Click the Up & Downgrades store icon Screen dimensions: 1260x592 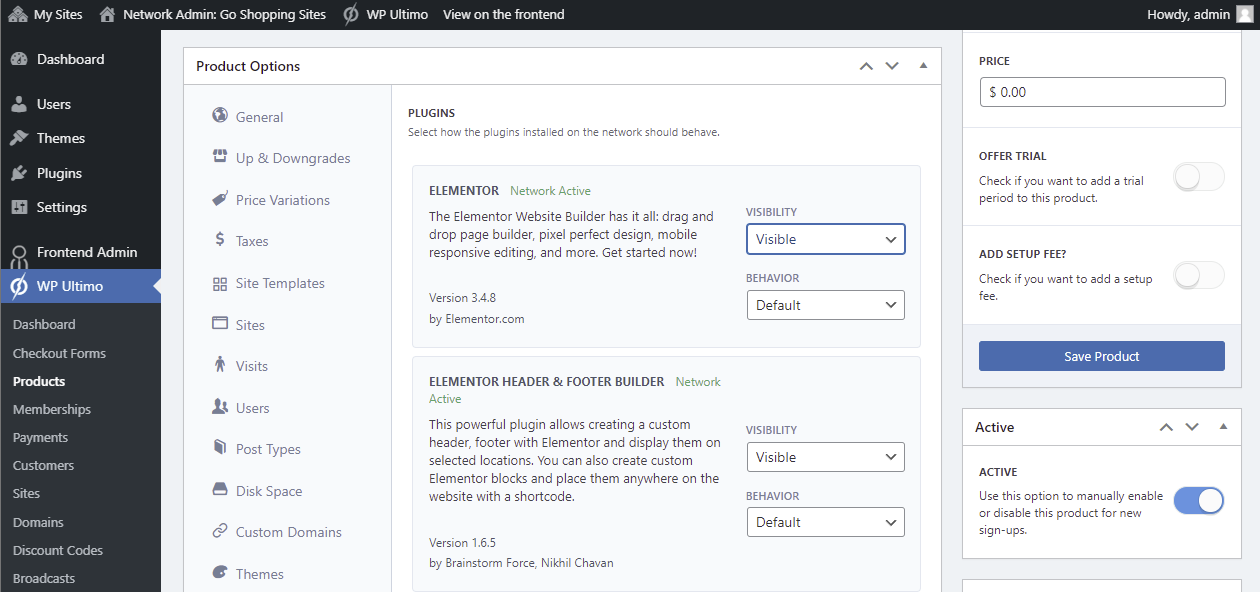tap(220, 157)
